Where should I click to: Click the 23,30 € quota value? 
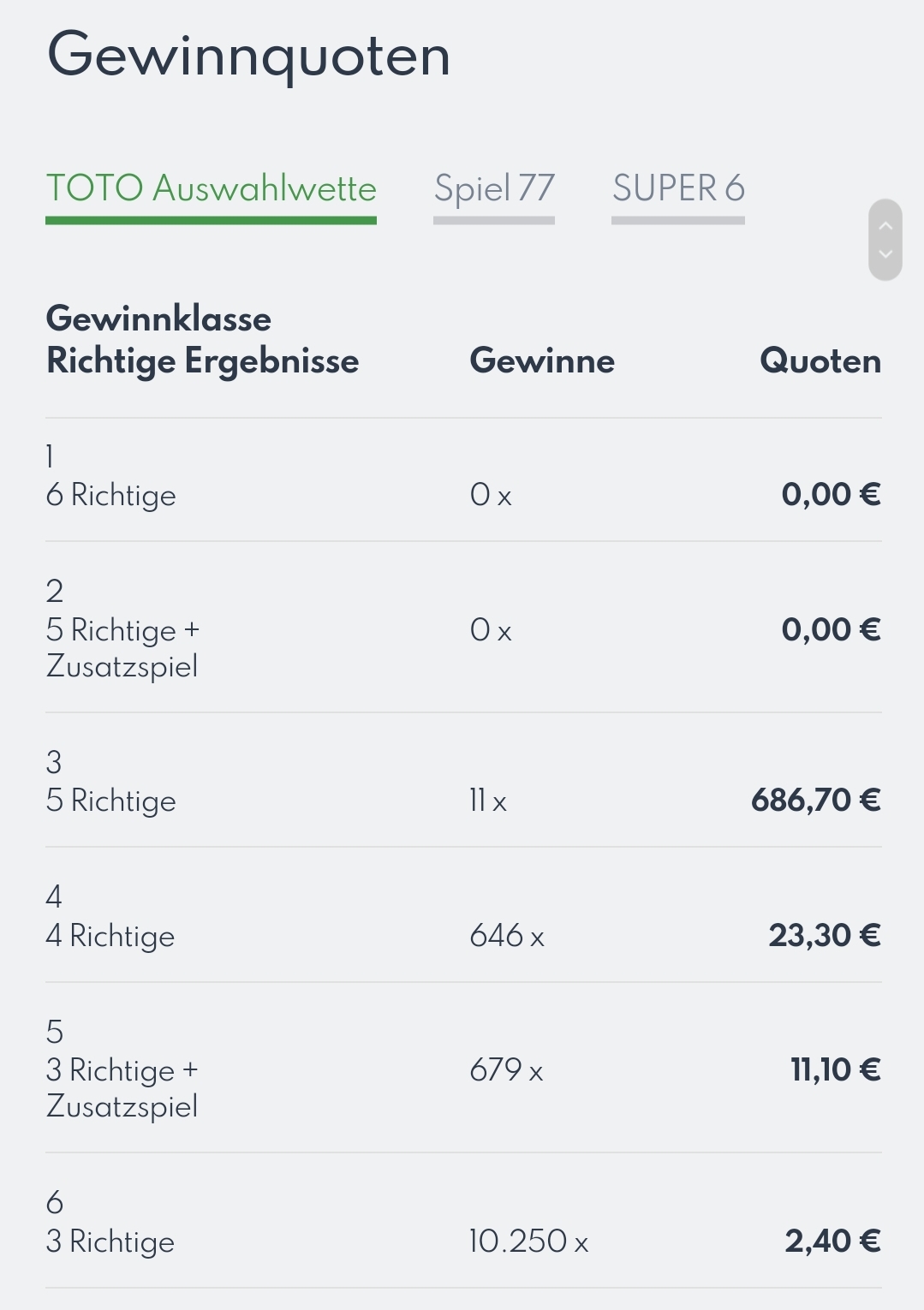tap(825, 935)
